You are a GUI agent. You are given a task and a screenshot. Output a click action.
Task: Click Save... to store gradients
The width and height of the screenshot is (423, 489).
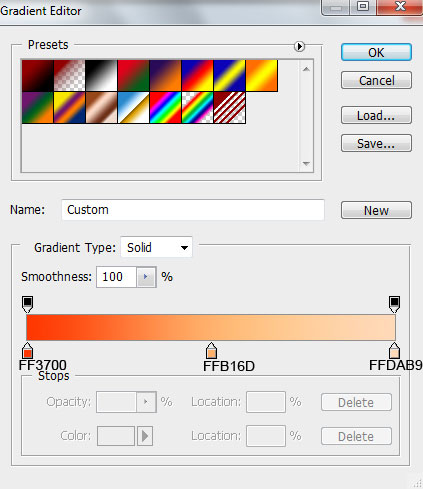point(376,143)
